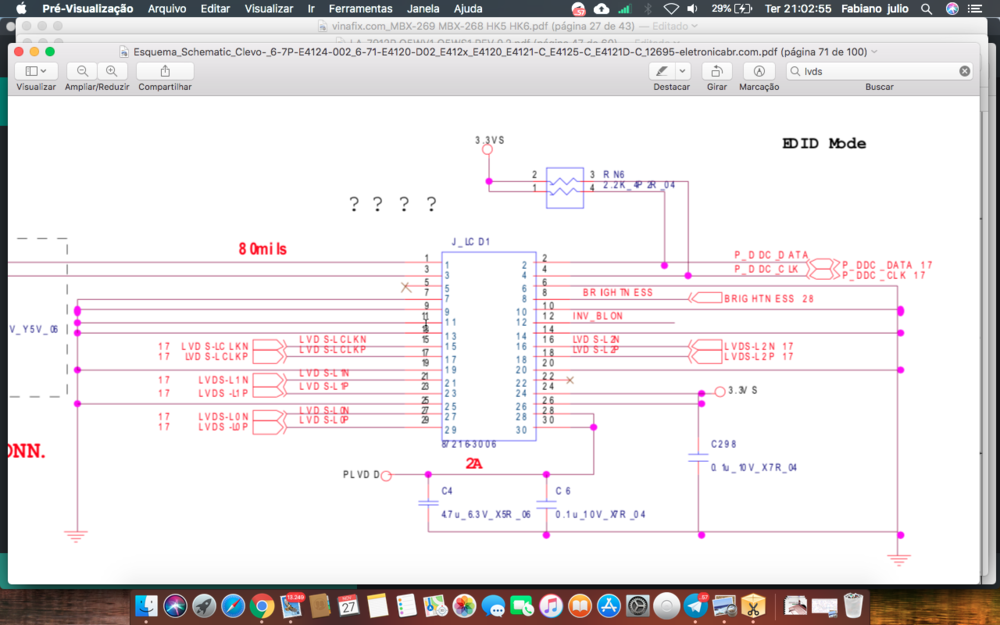The image size is (1000, 625).
Task: Open the Compartilhar share button
Action: [x=165, y=71]
